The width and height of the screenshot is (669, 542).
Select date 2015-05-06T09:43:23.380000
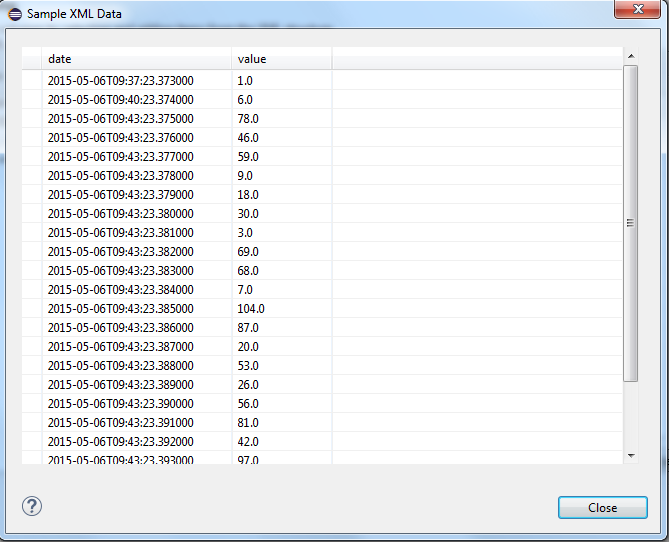click(121, 214)
